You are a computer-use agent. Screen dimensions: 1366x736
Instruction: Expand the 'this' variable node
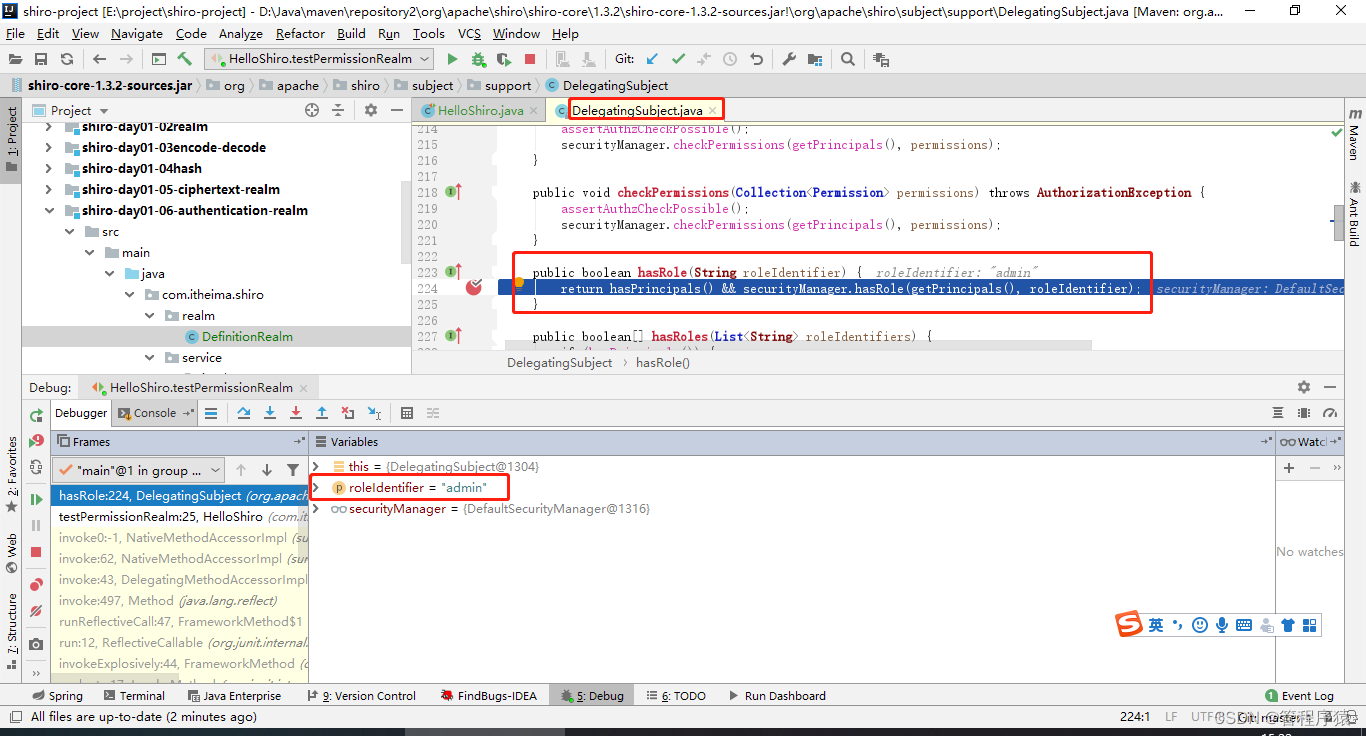(x=316, y=467)
